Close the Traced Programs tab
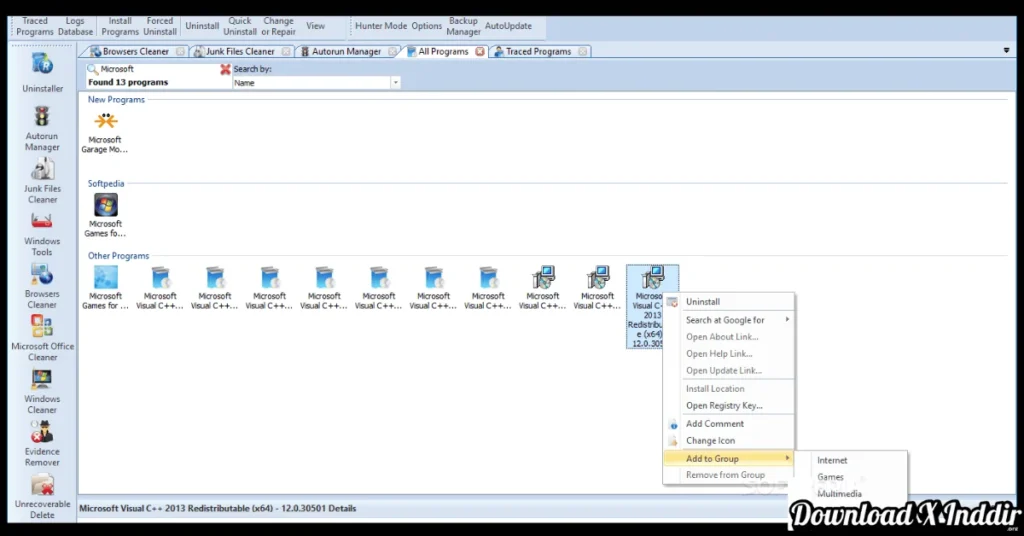 click(583, 52)
